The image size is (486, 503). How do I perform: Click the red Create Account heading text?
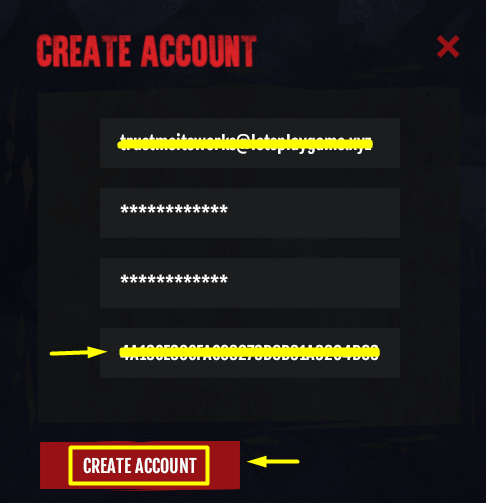click(x=146, y=51)
